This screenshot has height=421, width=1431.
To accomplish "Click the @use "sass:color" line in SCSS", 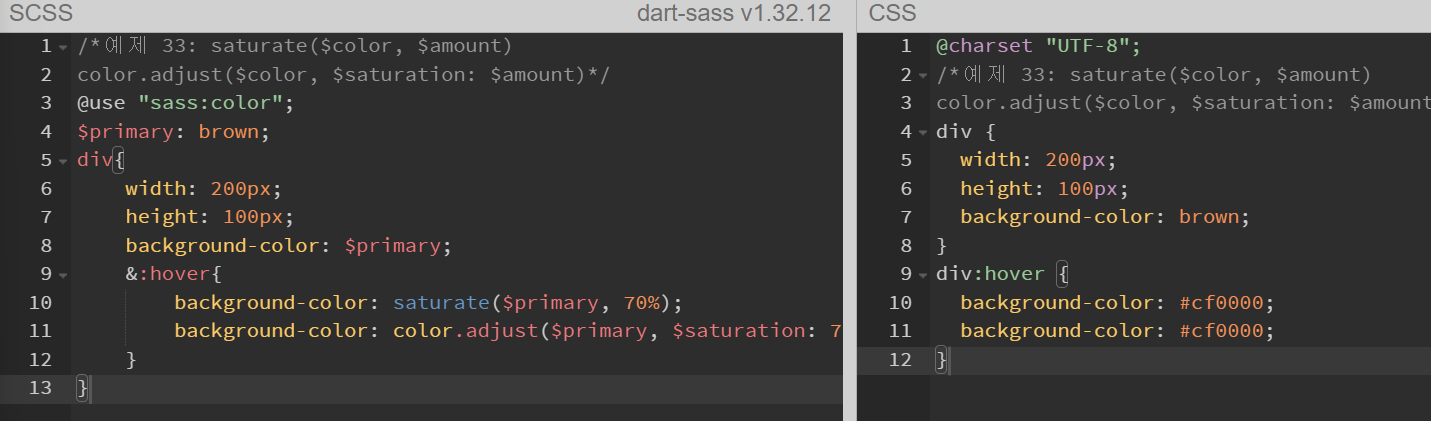I will click(x=186, y=103).
